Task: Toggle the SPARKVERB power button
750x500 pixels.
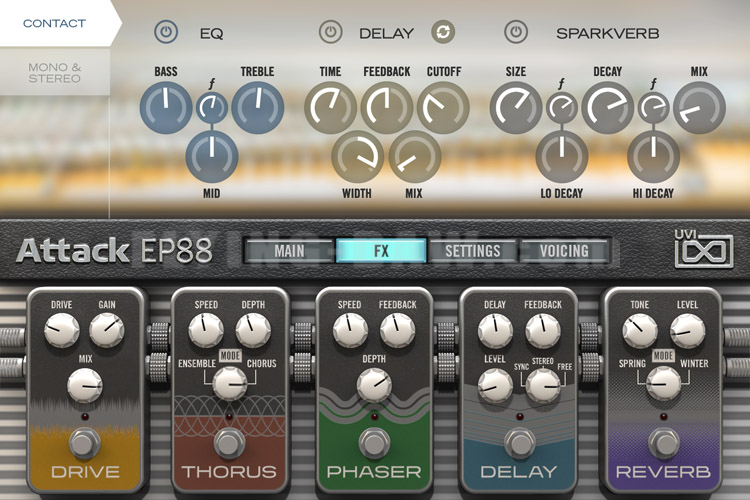Action: point(516,33)
